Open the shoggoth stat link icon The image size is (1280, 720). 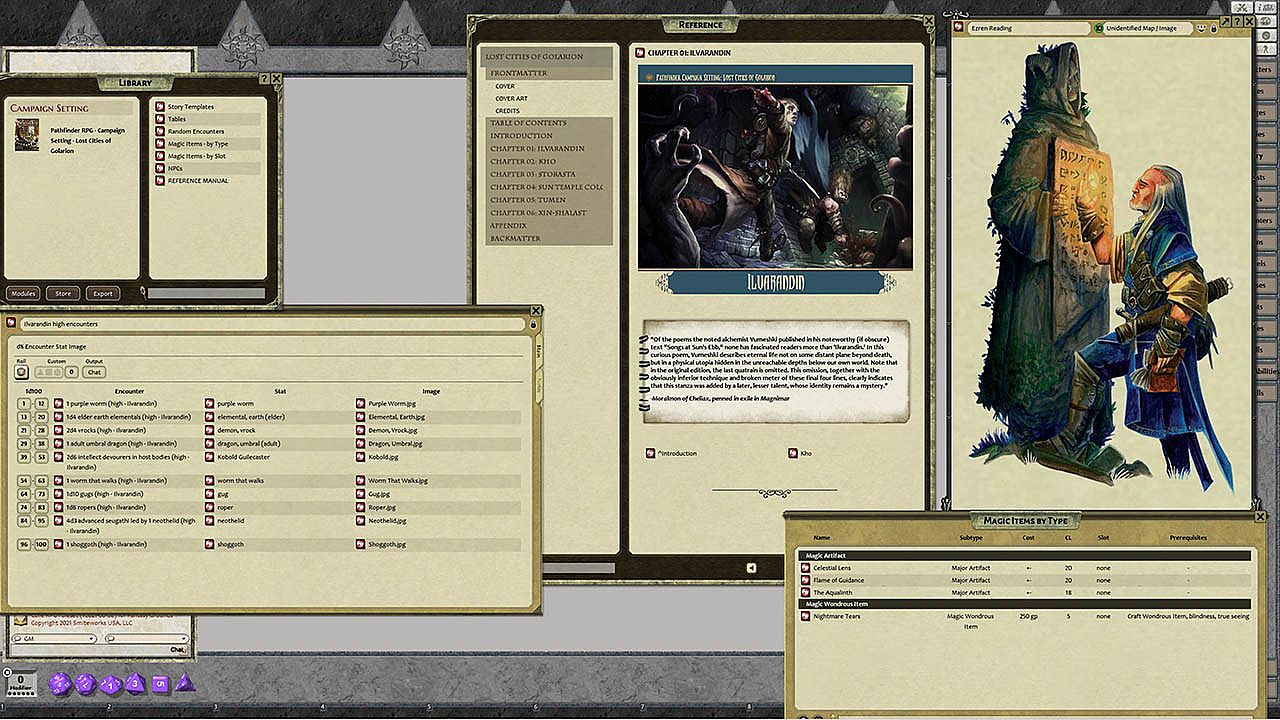tap(209, 545)
